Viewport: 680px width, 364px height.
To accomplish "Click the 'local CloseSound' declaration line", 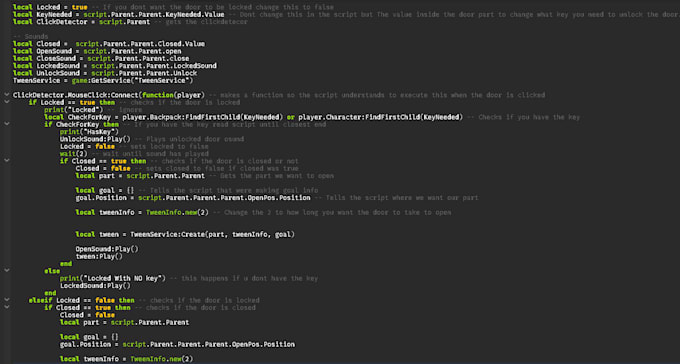I will tap(101, 59).
